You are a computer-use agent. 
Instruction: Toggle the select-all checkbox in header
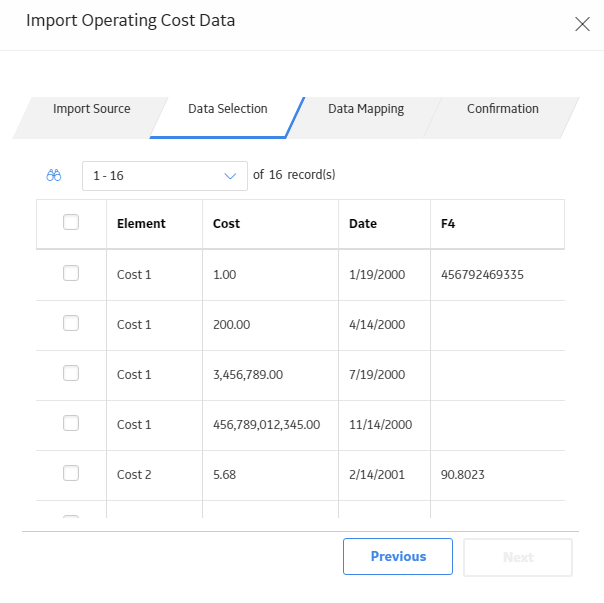[x=71, y=222]
